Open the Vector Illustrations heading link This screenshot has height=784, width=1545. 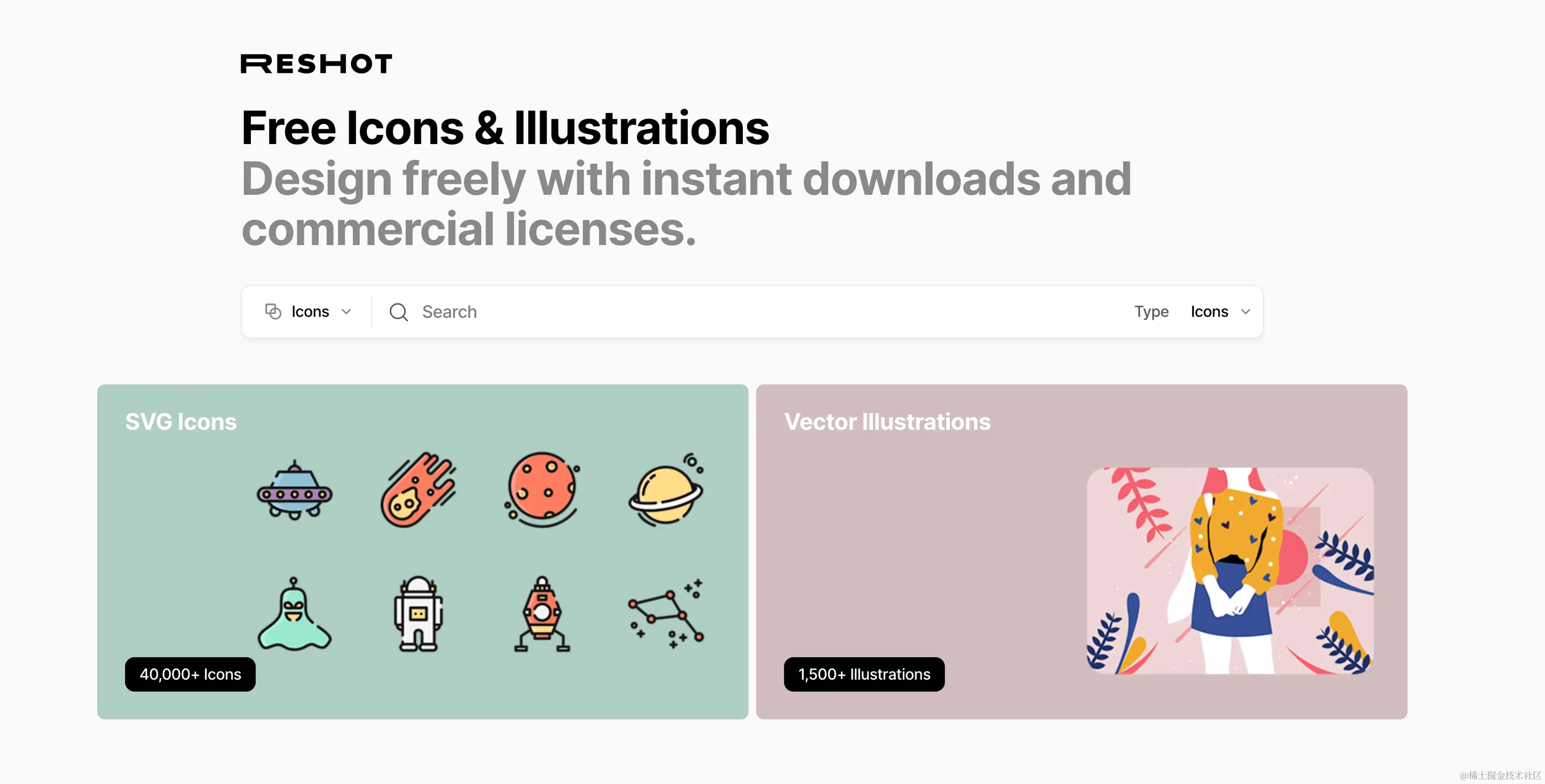click(887, 422)
